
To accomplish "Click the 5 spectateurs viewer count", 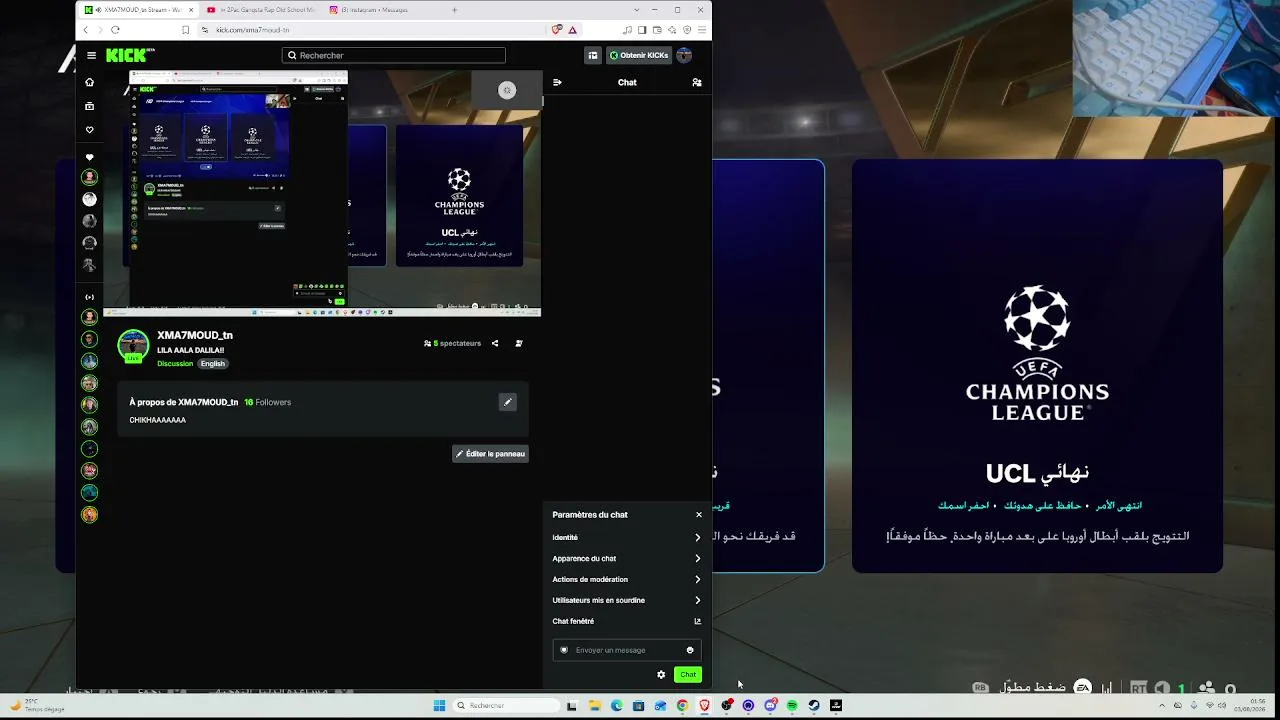I will (453, 343).
